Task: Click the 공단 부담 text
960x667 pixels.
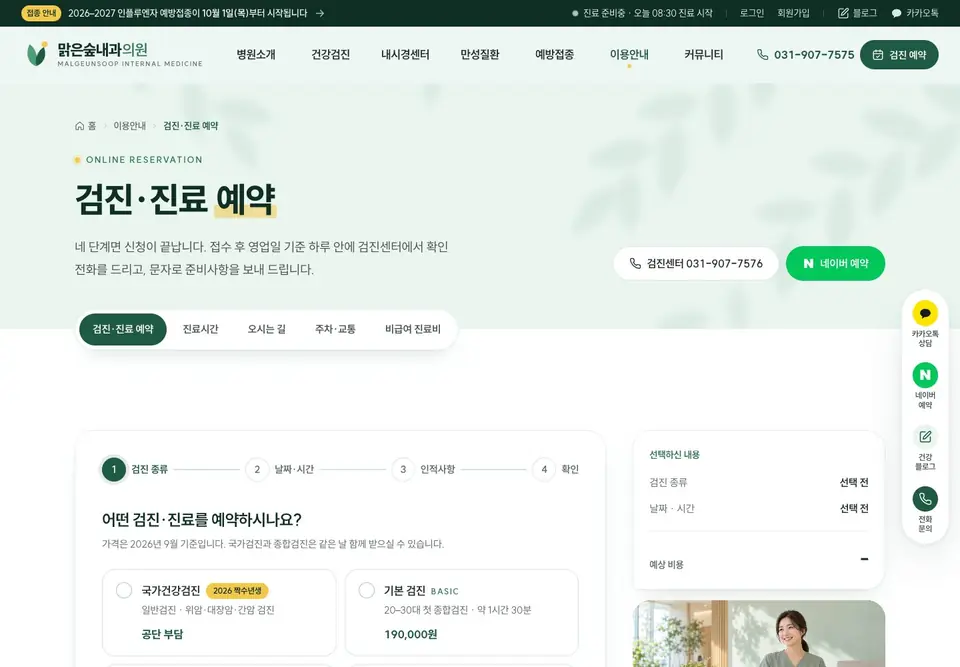Action: point(162,634)
